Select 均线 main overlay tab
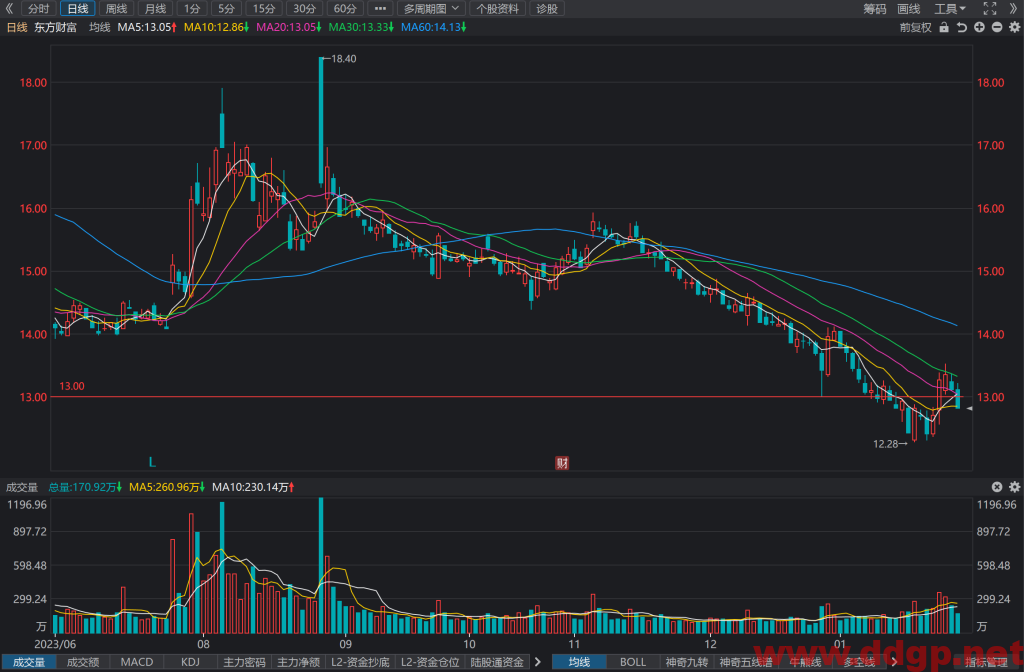 coord(579,662)
